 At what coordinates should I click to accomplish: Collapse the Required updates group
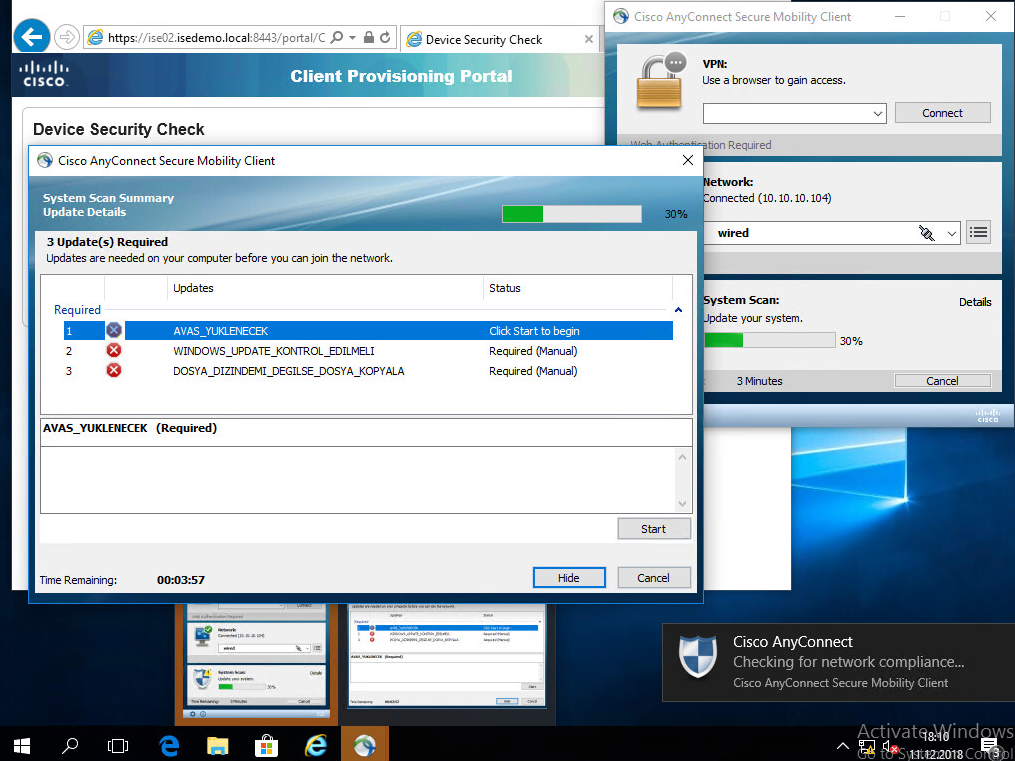pyautogui.click(x=678, y=310)
